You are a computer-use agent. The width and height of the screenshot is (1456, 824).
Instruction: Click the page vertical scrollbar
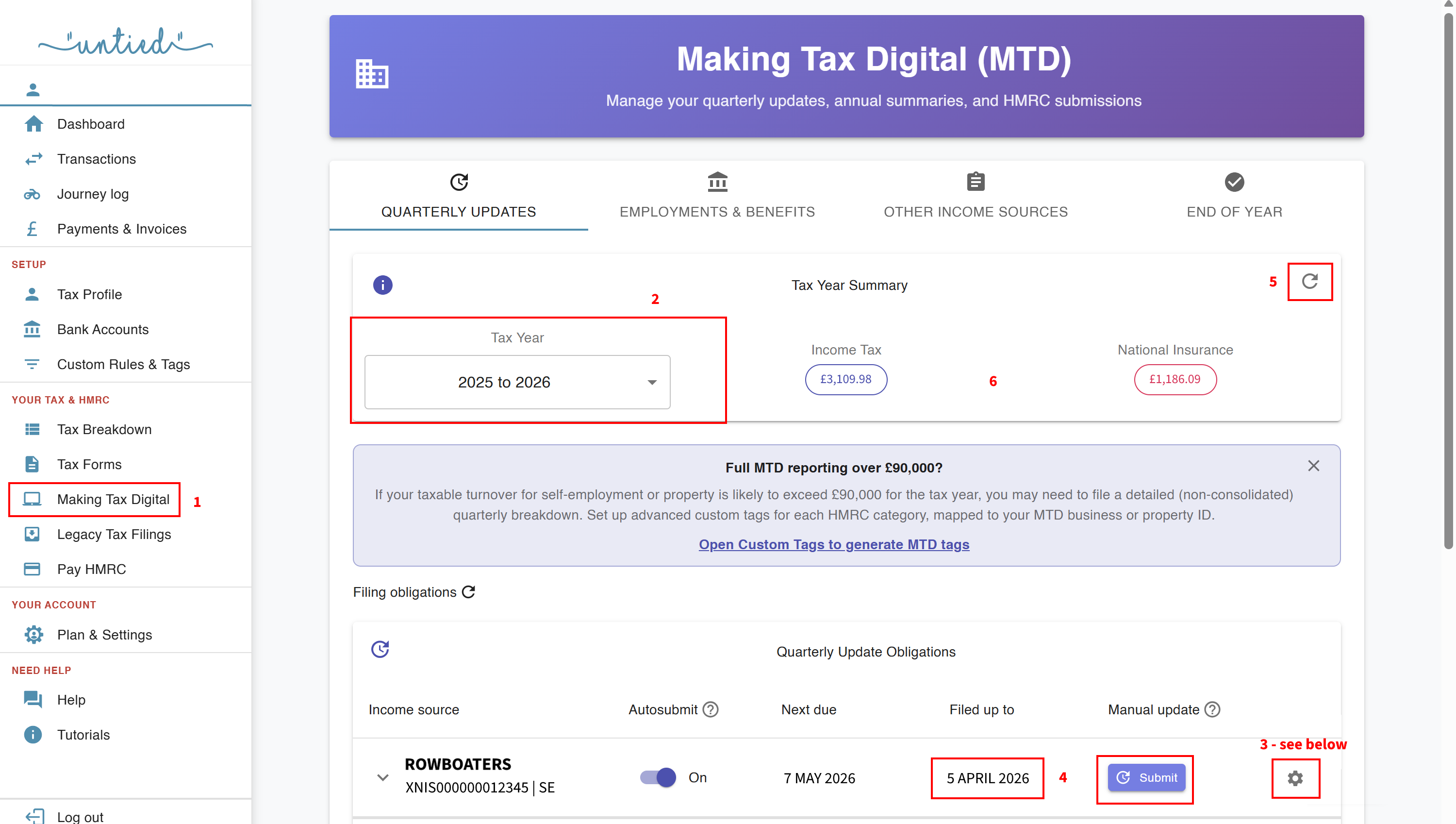1448,283
